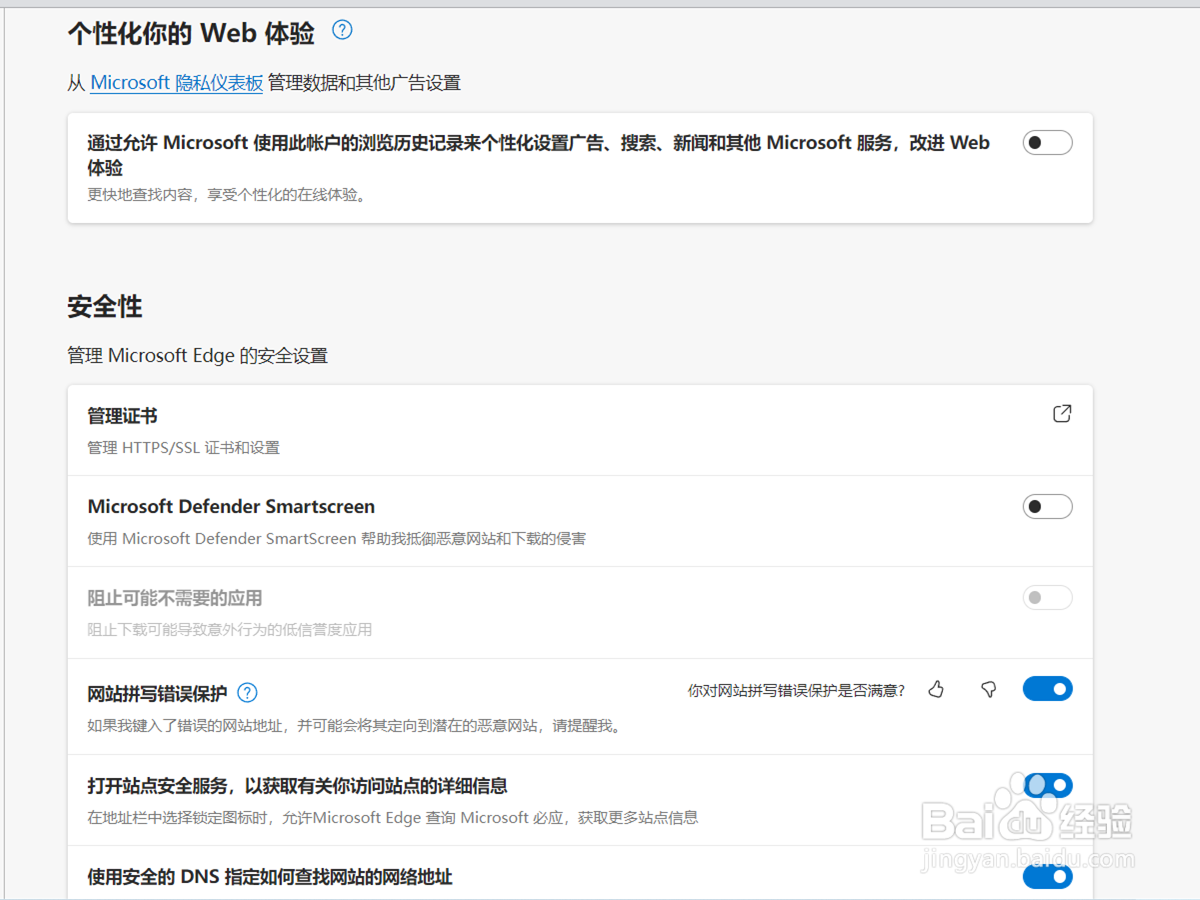Toggle 阻止可能不需要的应用 switch

point(1047,598)
